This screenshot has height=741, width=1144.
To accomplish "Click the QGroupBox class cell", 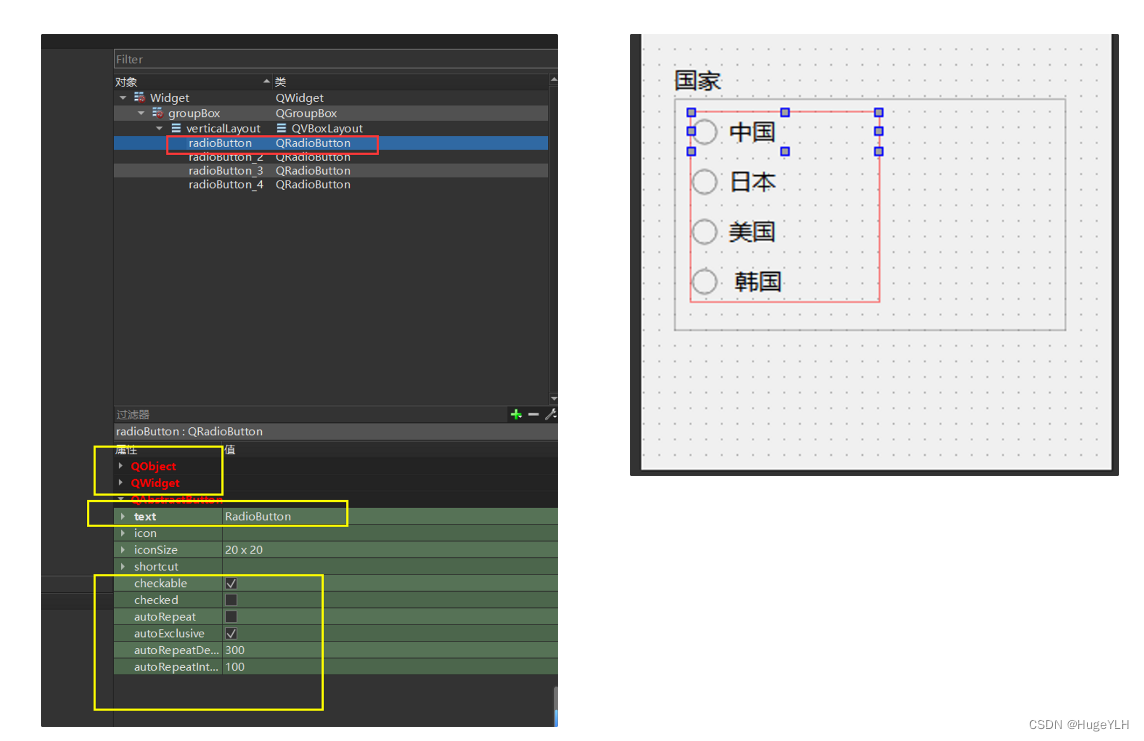I will coord(306,113).
